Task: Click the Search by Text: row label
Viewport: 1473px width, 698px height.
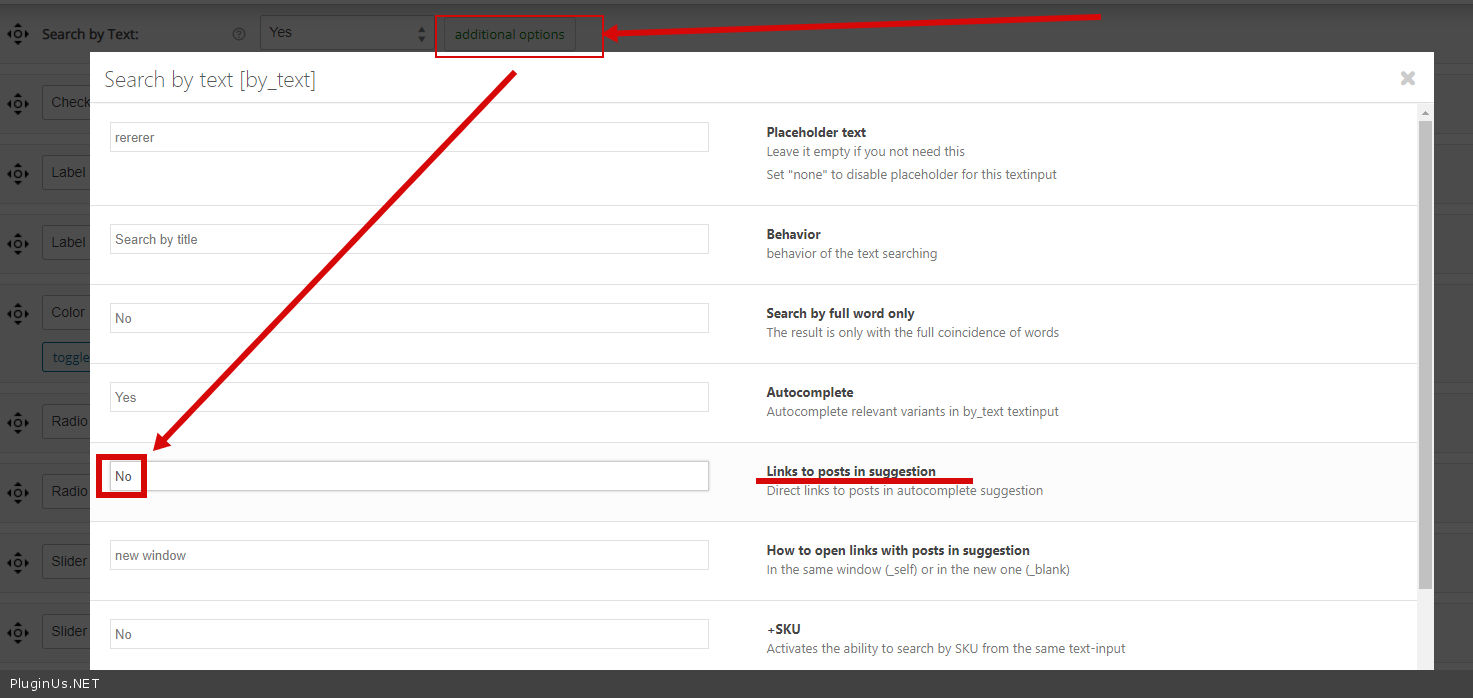Action: click(90, 34)
